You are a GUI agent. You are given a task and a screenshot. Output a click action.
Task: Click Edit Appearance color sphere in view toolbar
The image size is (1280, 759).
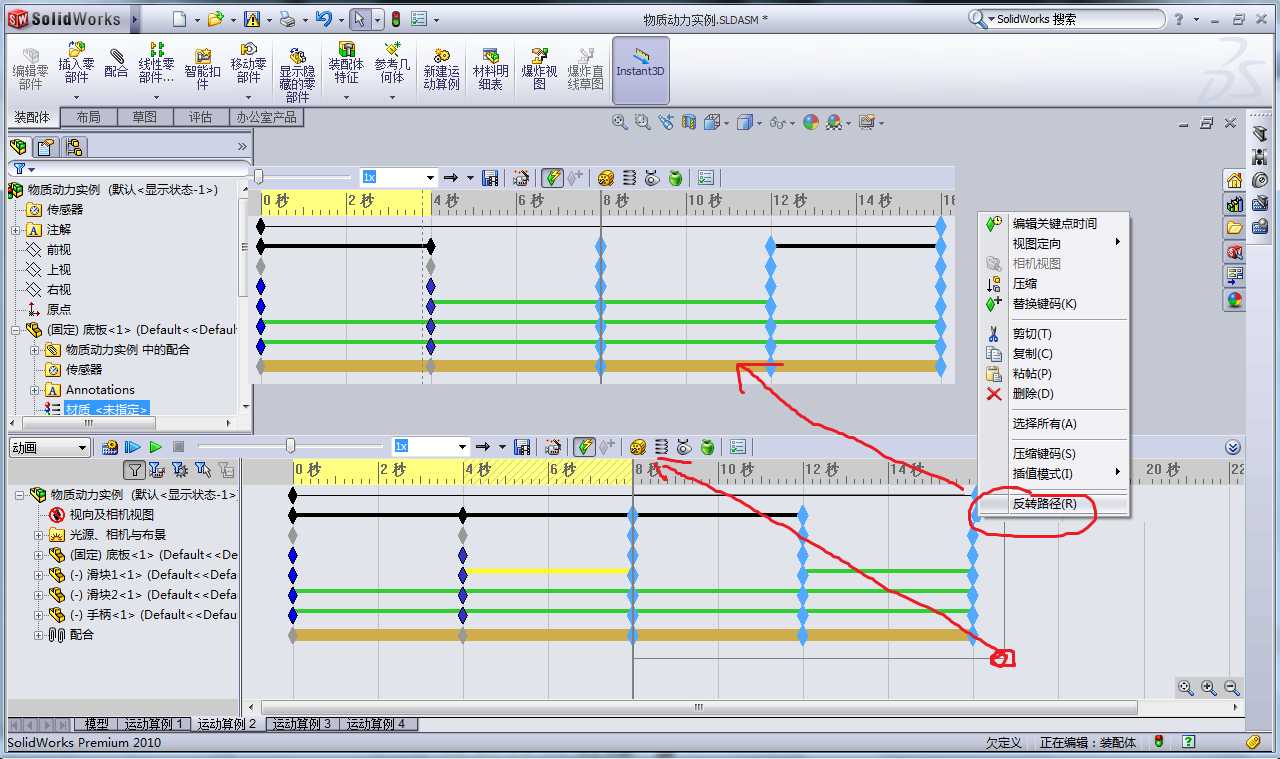coord(810,122)
